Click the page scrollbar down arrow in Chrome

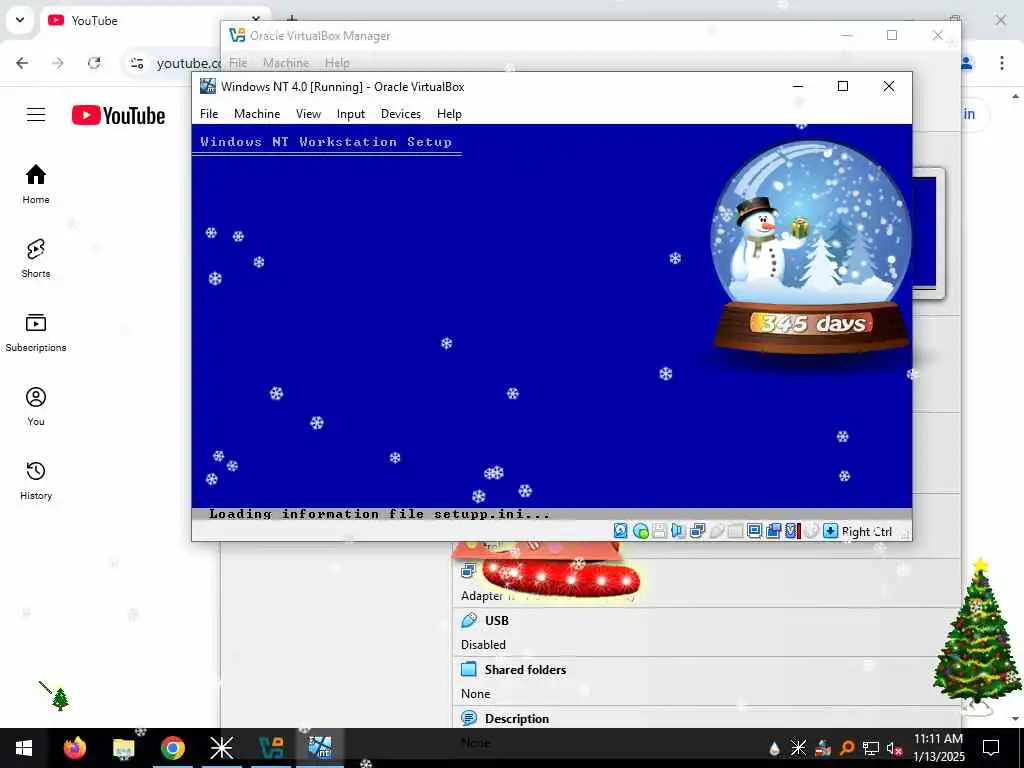pos(1016,719)
